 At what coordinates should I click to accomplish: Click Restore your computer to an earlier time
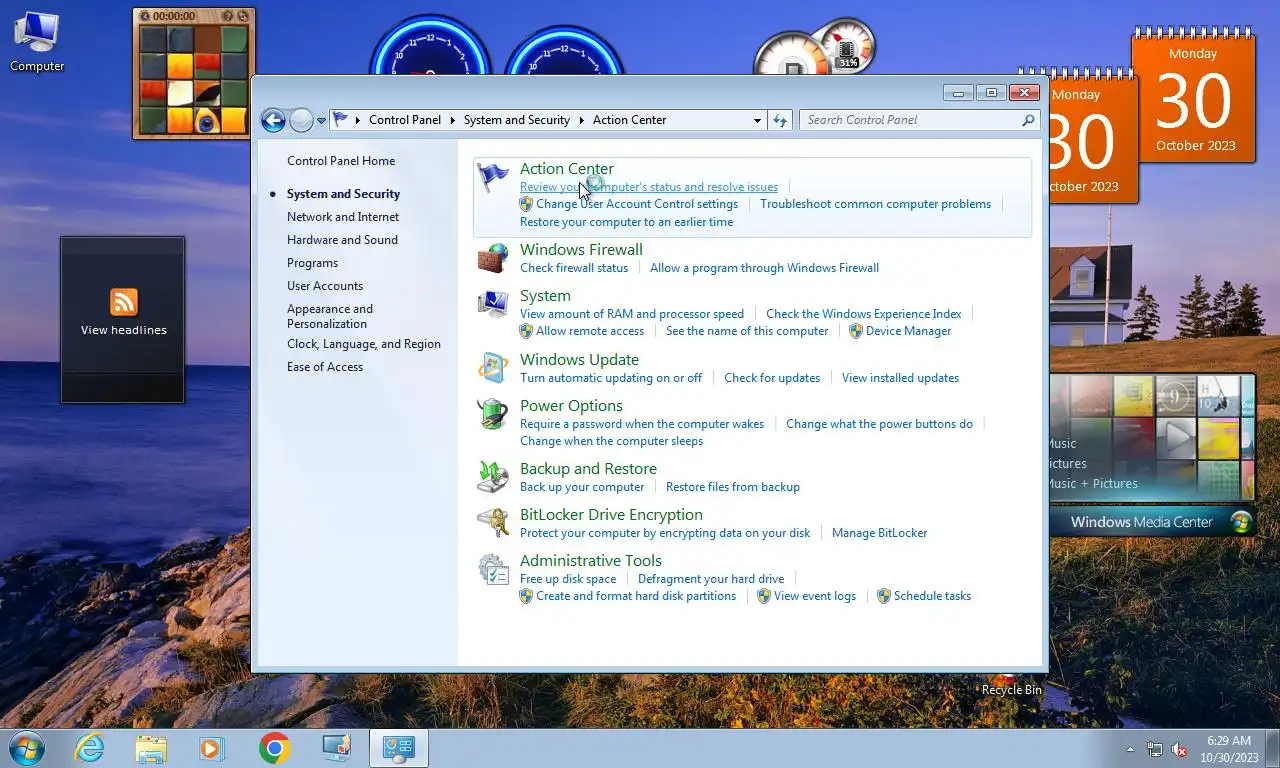pos(626,222)
